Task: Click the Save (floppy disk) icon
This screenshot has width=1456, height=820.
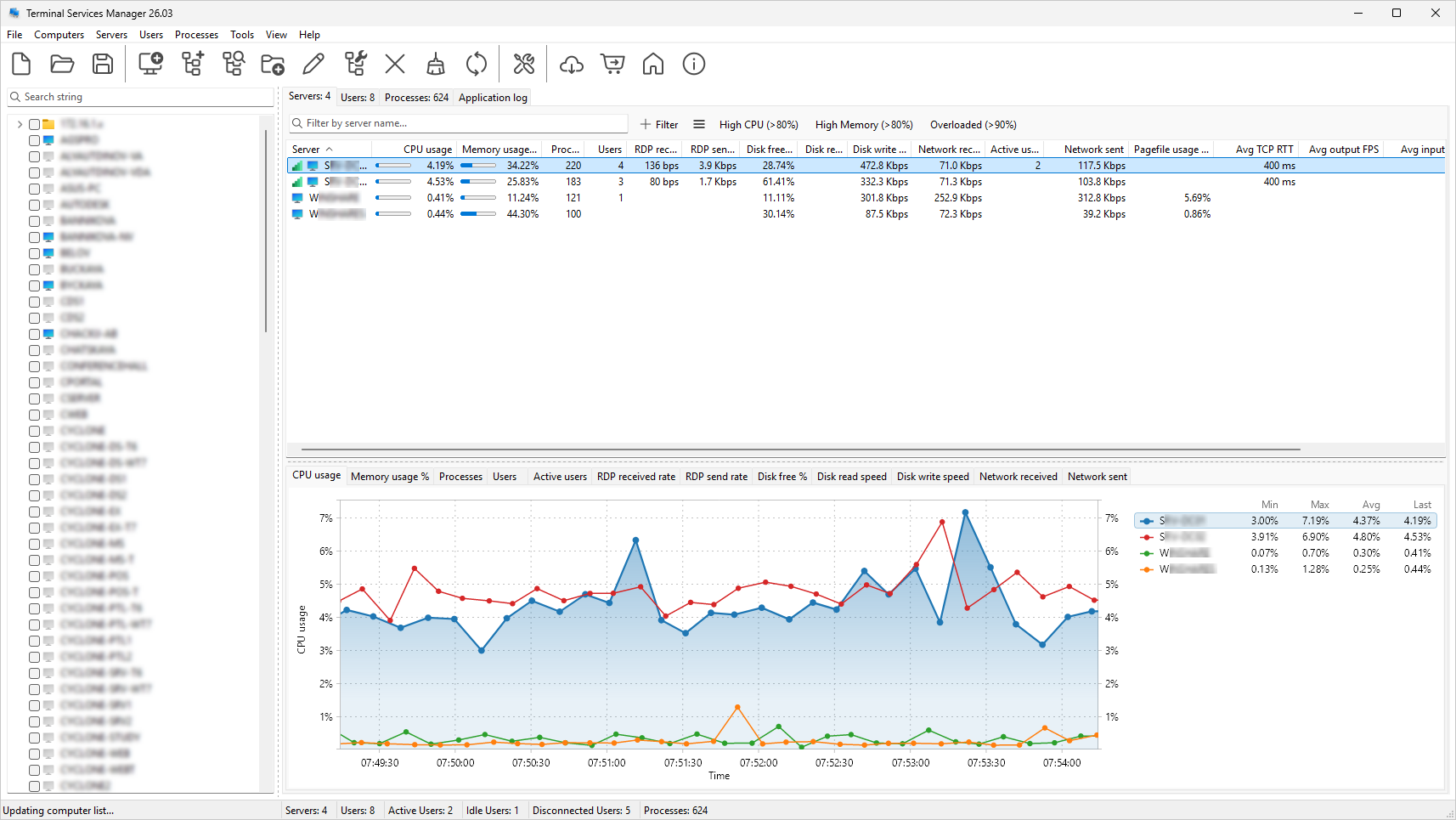Action: (103, 65)
